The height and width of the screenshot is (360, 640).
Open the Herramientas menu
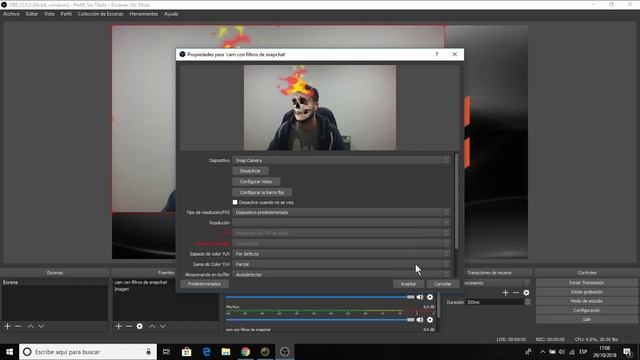(x=144, y=14)
